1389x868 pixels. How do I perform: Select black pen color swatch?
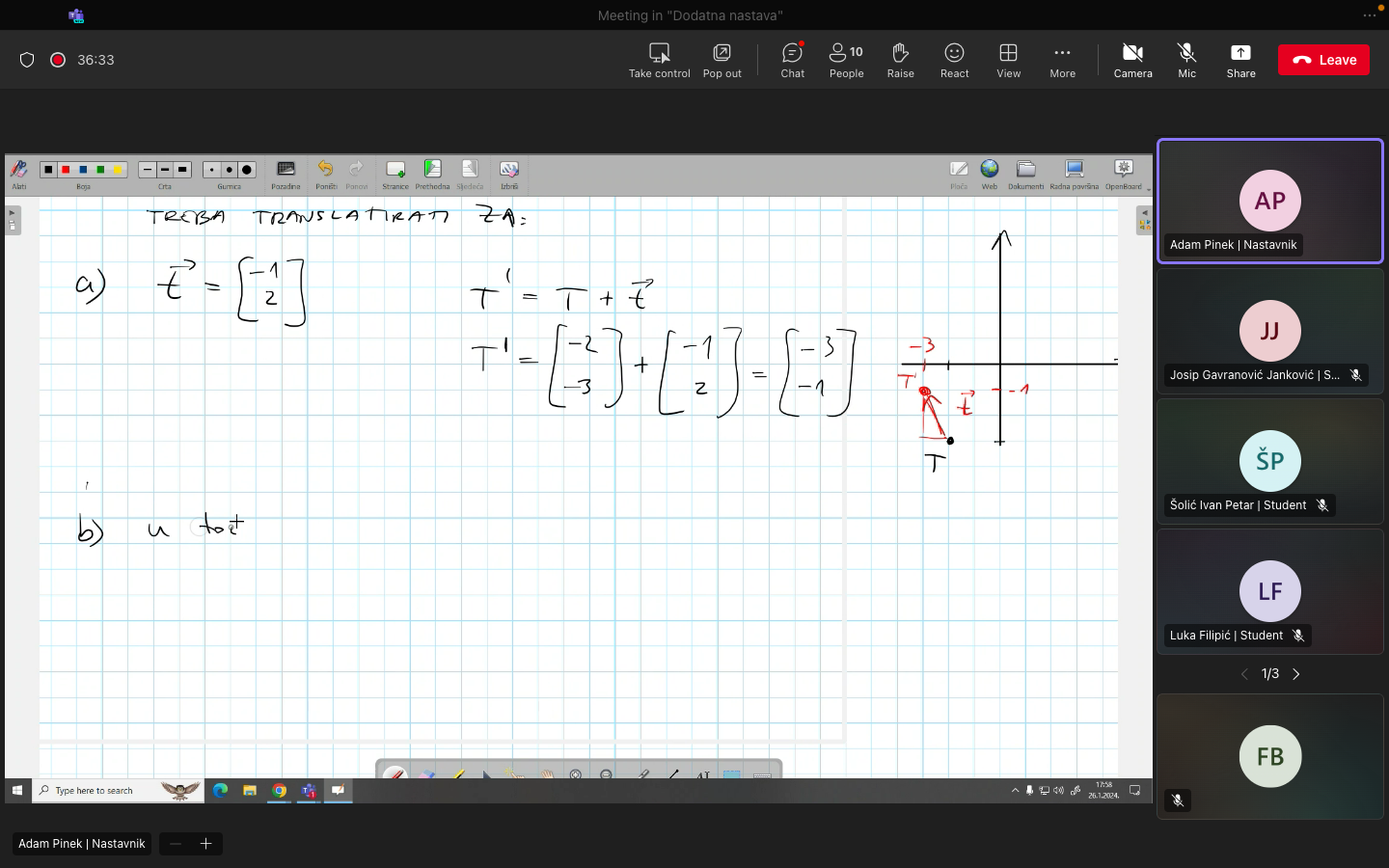pos(48,170)
